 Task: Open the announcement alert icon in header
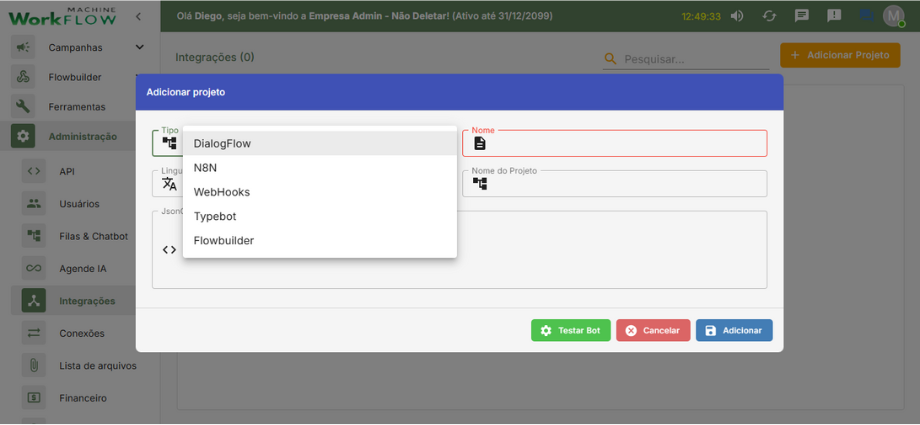click(833, 16)
